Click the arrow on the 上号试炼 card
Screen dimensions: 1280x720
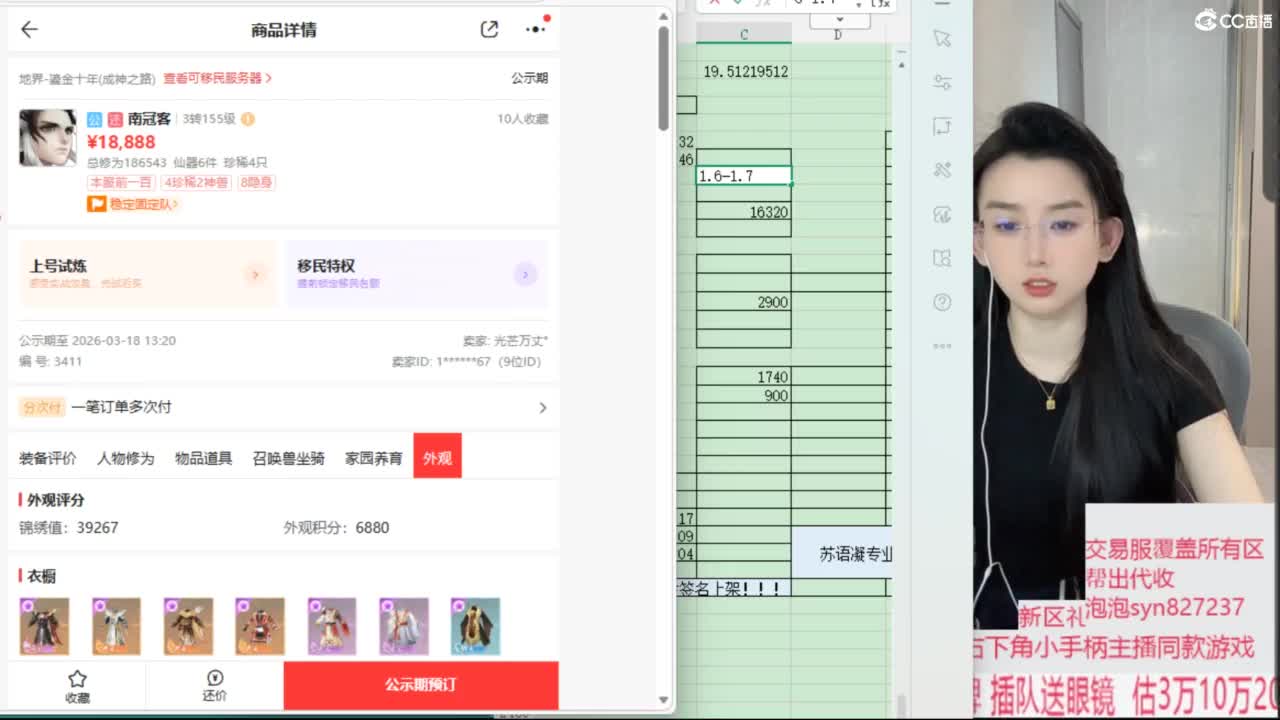(x=256, y=275)
